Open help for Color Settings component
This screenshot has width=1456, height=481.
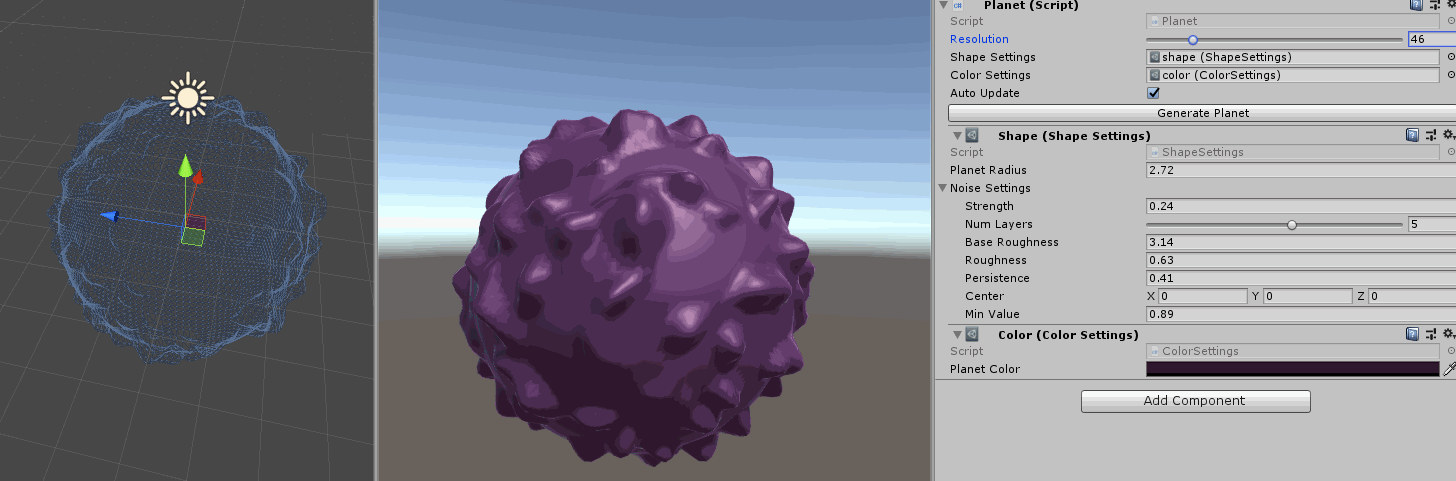(1412, 334)
